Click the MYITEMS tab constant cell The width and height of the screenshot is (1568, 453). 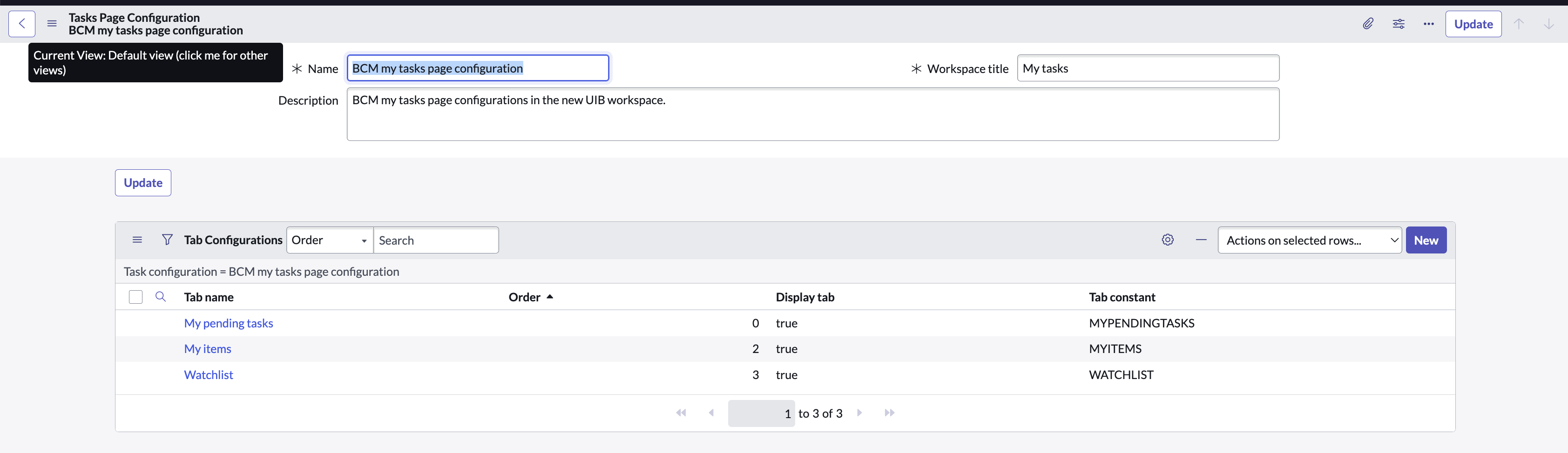1115,348
